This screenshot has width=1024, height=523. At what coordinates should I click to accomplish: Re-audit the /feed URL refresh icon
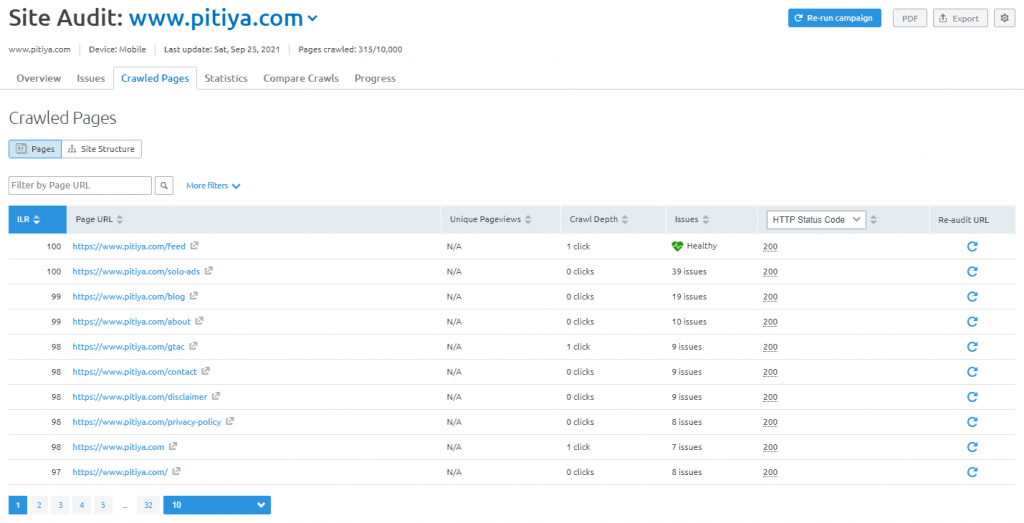[972, 246]
